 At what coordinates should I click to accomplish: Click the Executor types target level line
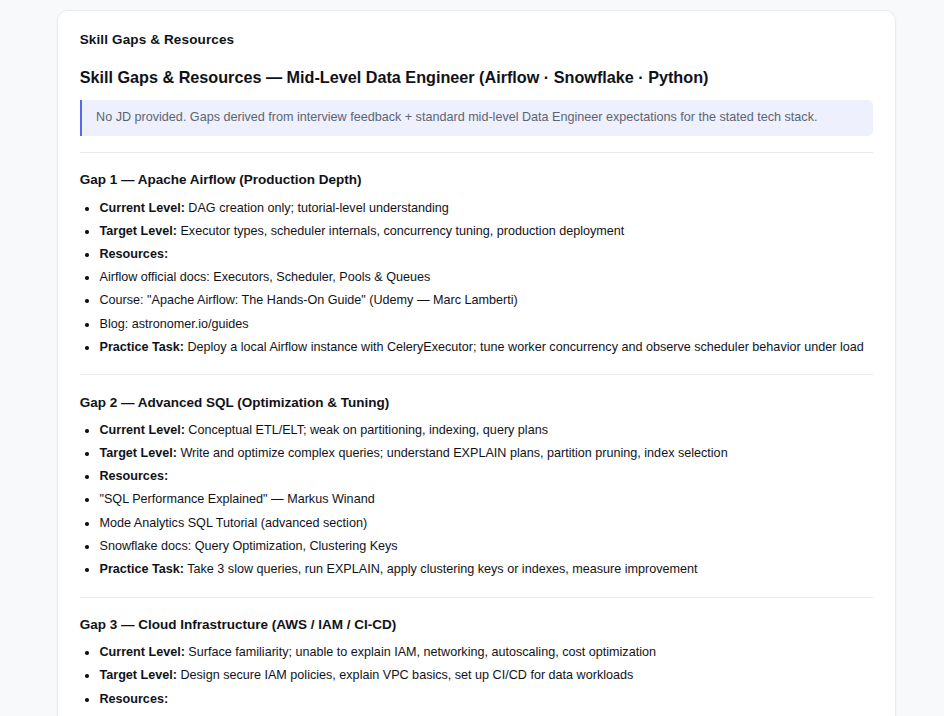pos(362,231)
